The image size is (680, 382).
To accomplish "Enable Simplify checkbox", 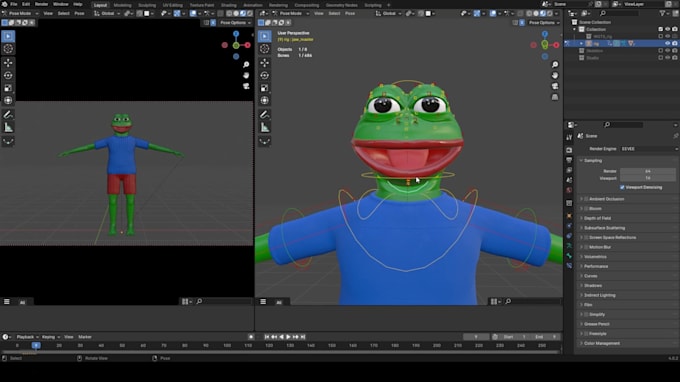I will [586, 314].
